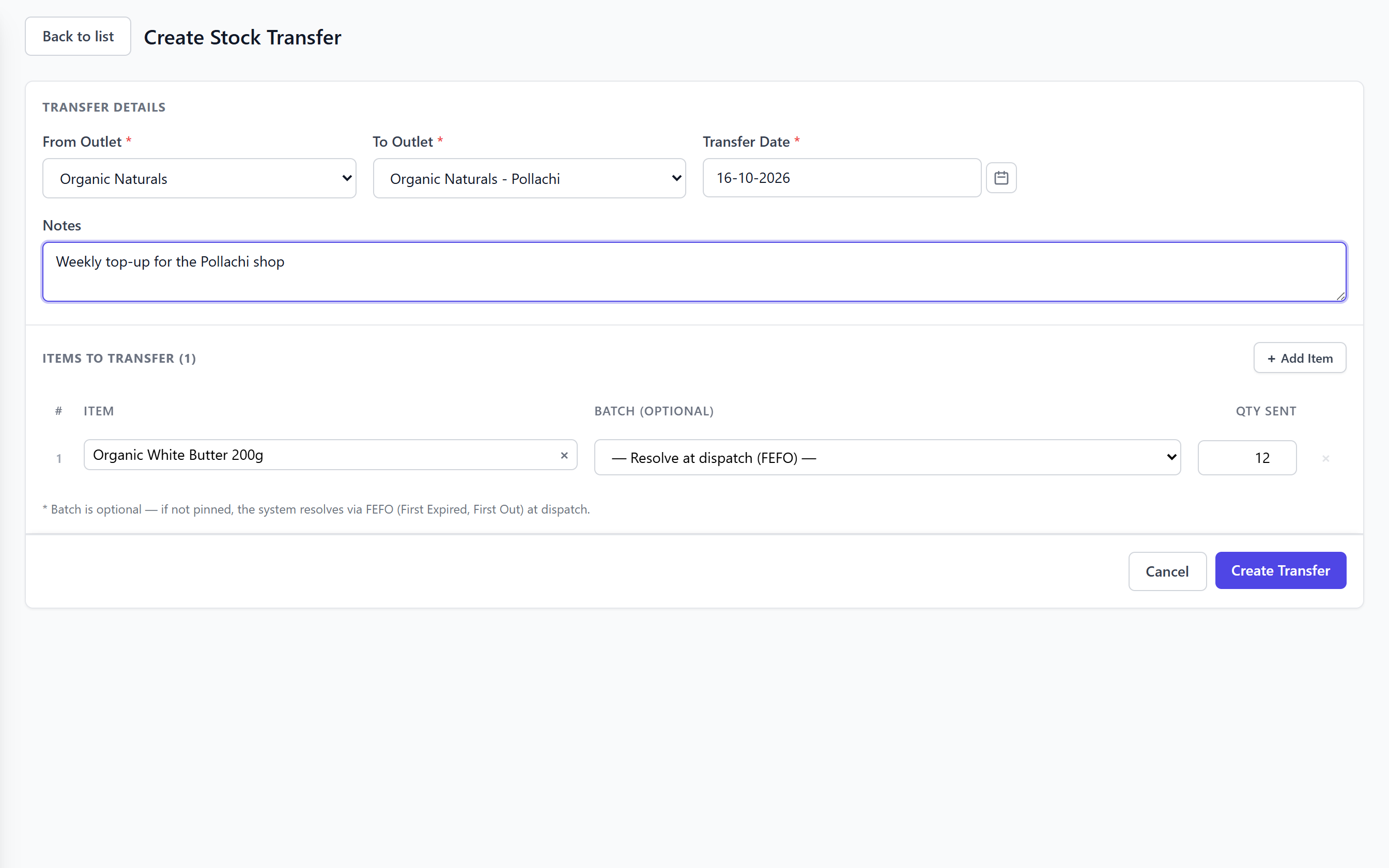Click the Qty Sent column header

click(1265, 411)
